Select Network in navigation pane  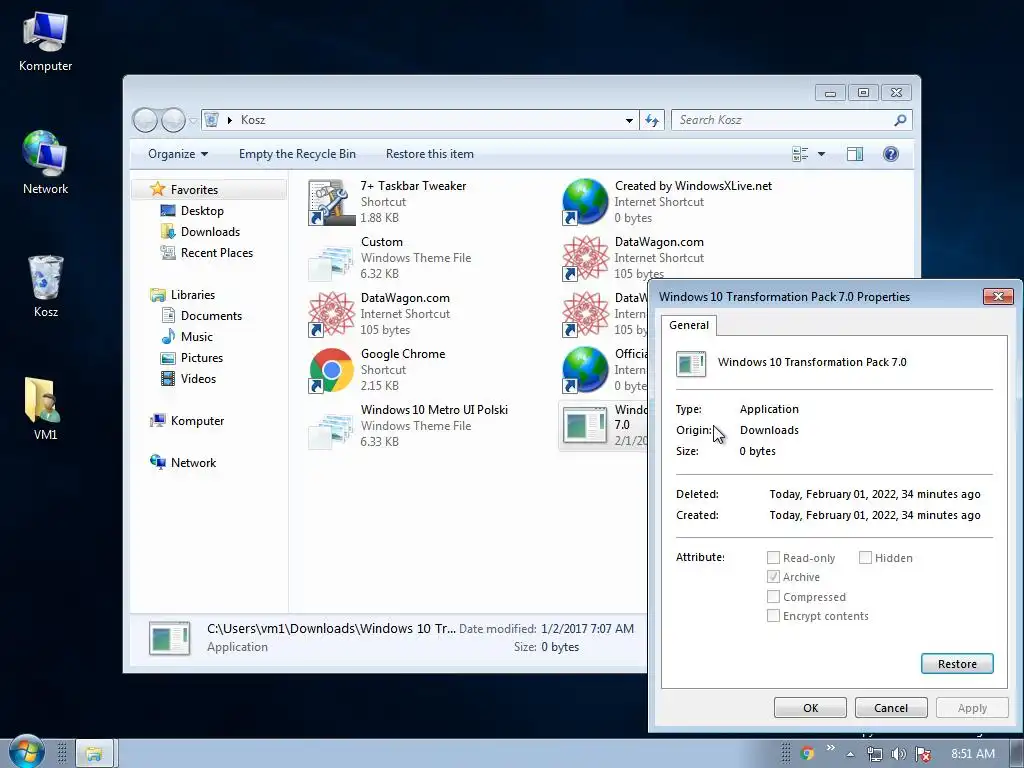click(x=193, y=462)
